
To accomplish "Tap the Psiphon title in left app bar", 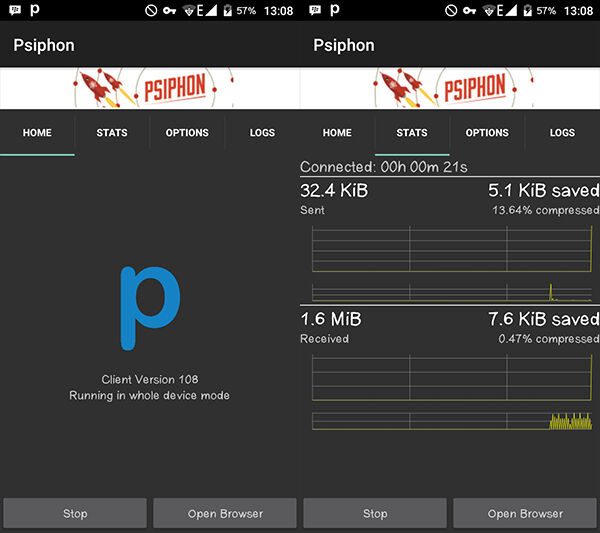I will [44, 46].
